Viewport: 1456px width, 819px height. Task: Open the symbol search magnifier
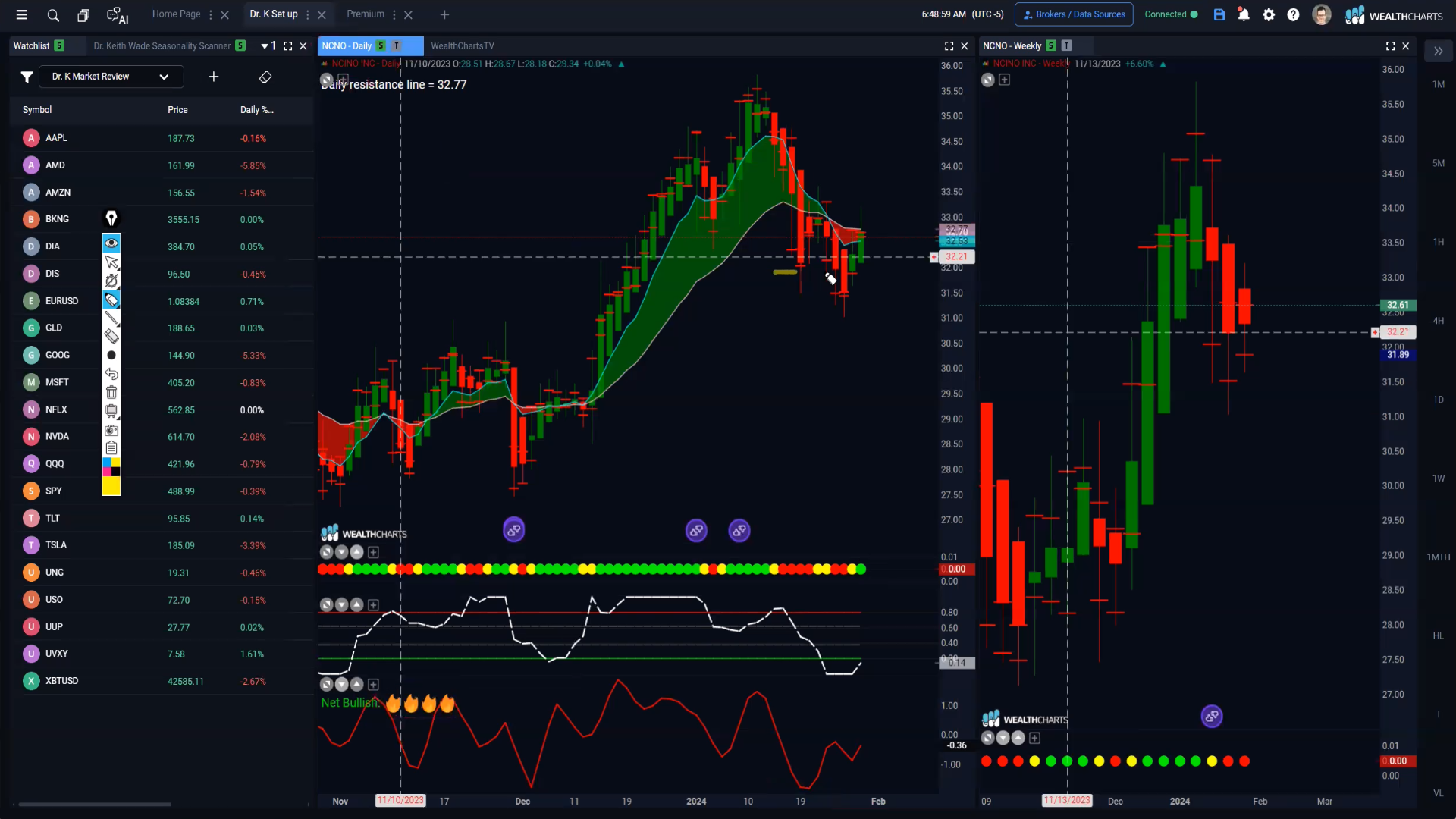pos(53,14)
